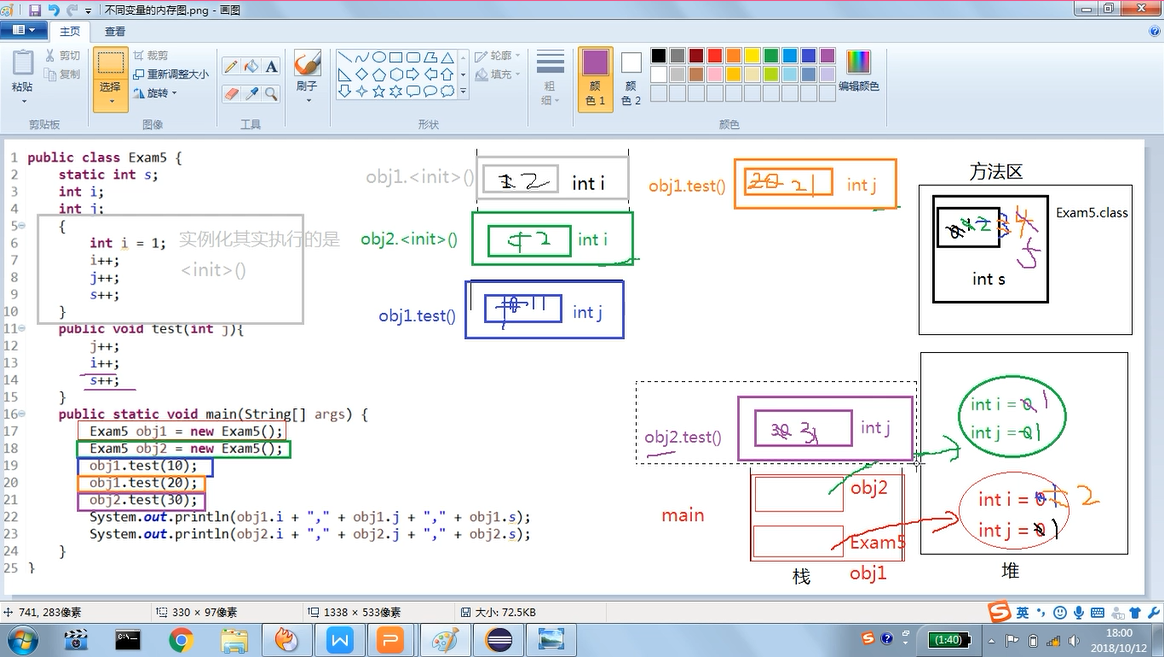Viewport: 1164px width, 657px height.
Task: Expand the Paste (粘贴) dropdown arrow
Action: (x=23, y=100)
